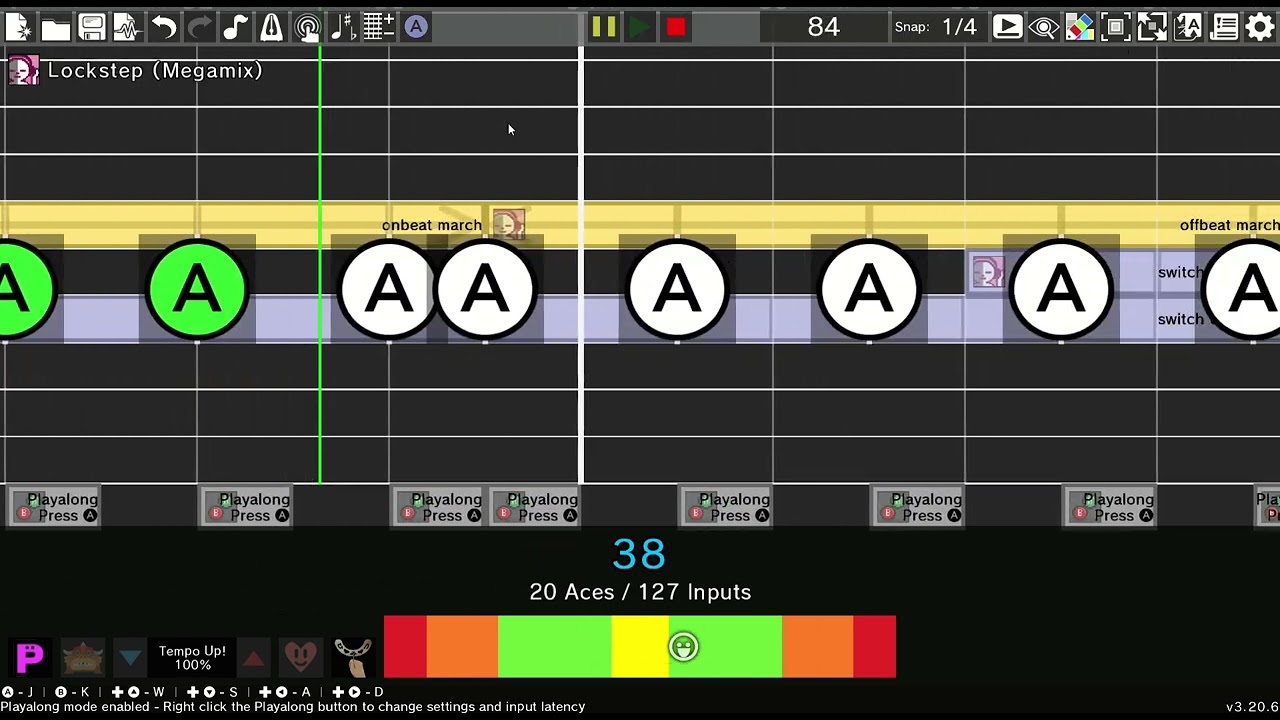Click the pink P button icon

(x=30, y=657)
